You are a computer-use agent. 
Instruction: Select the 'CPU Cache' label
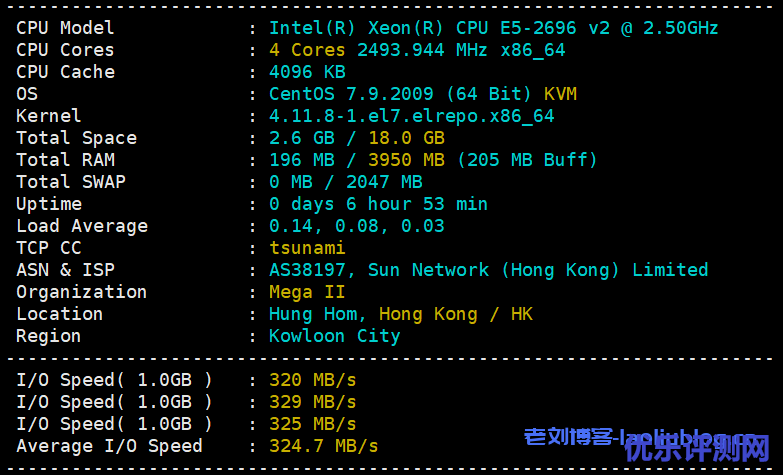[x=65, y=72]
